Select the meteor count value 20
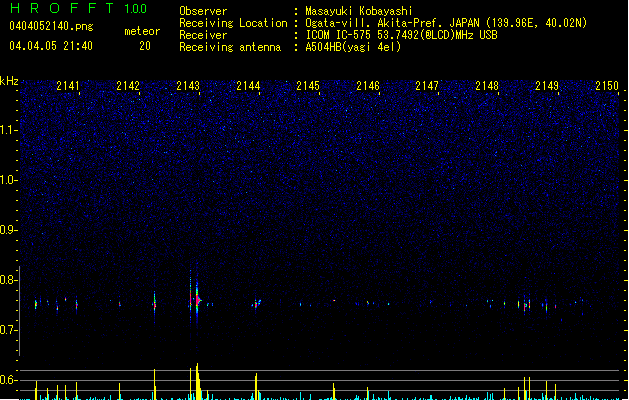The image size is (629, 400). (x=145, y=46)
